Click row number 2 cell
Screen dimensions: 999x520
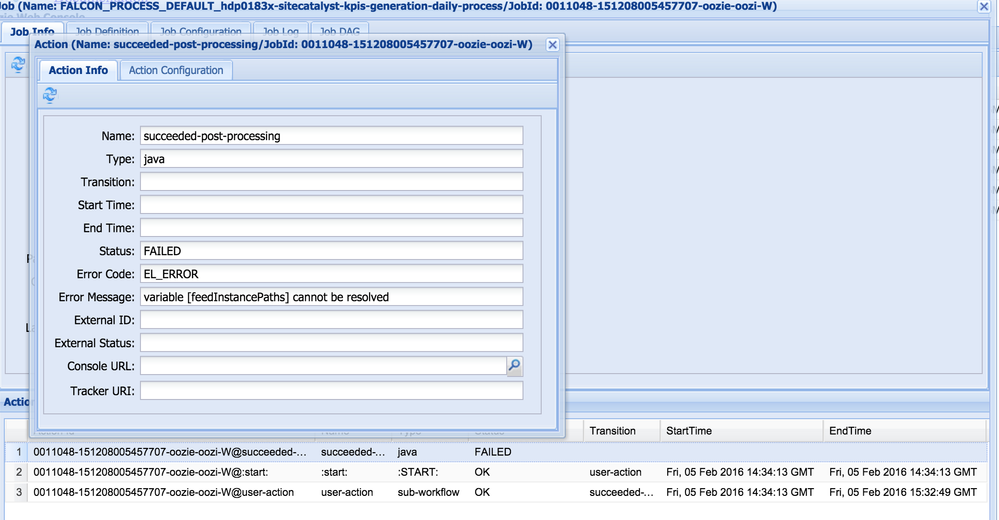pyautogui.click(x=18, y=472)
